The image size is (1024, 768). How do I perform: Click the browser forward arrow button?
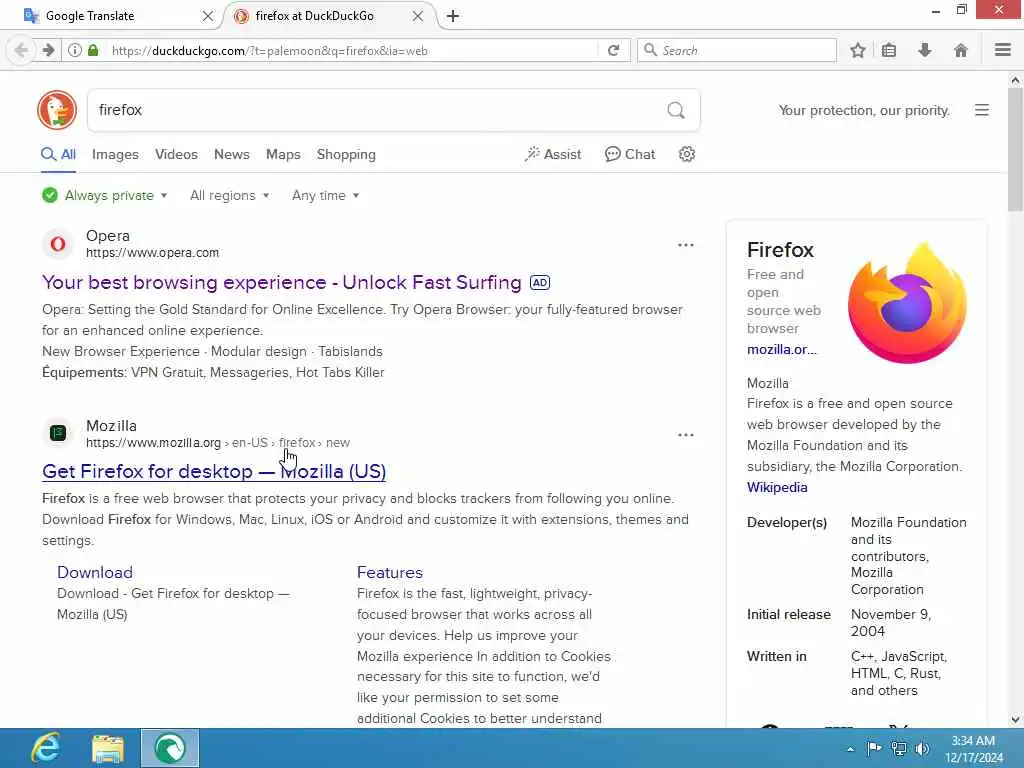click(48, 50)
